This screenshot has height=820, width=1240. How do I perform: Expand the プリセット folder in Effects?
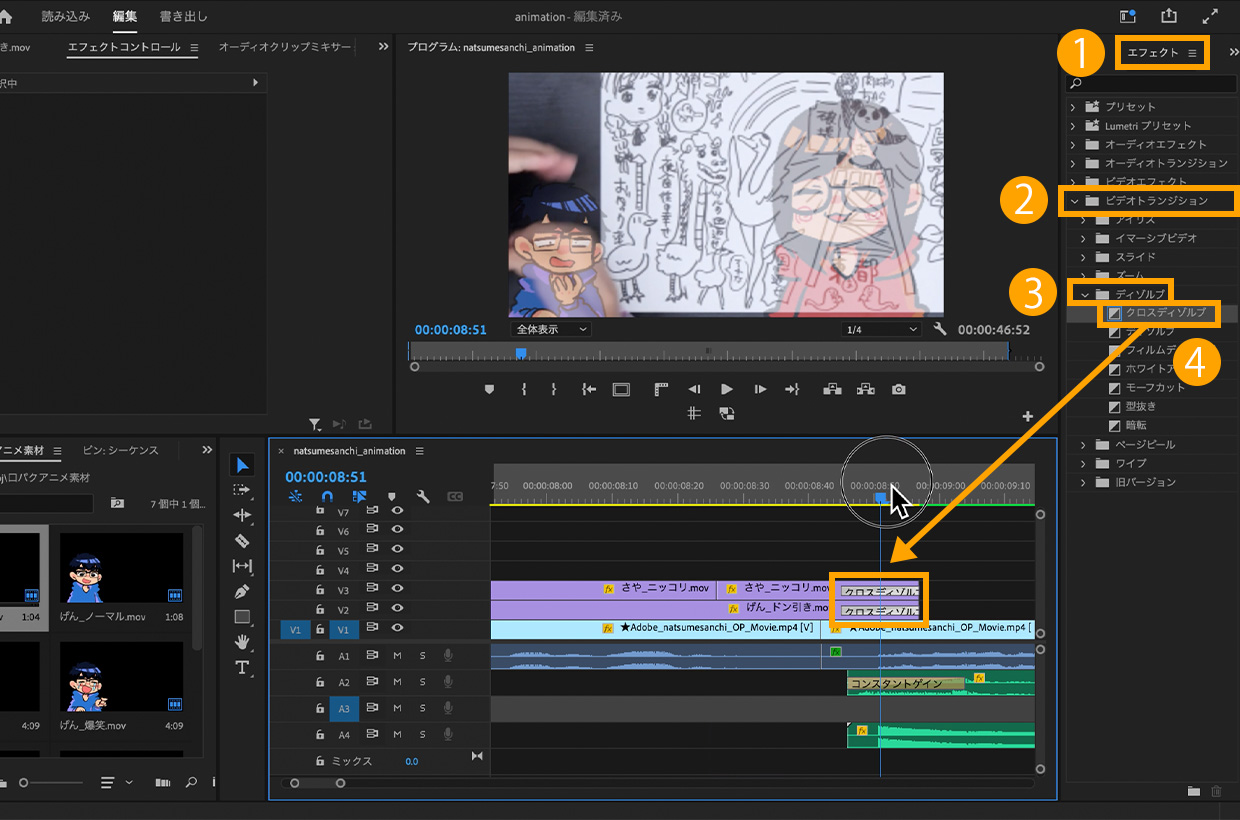[1073, 107]
